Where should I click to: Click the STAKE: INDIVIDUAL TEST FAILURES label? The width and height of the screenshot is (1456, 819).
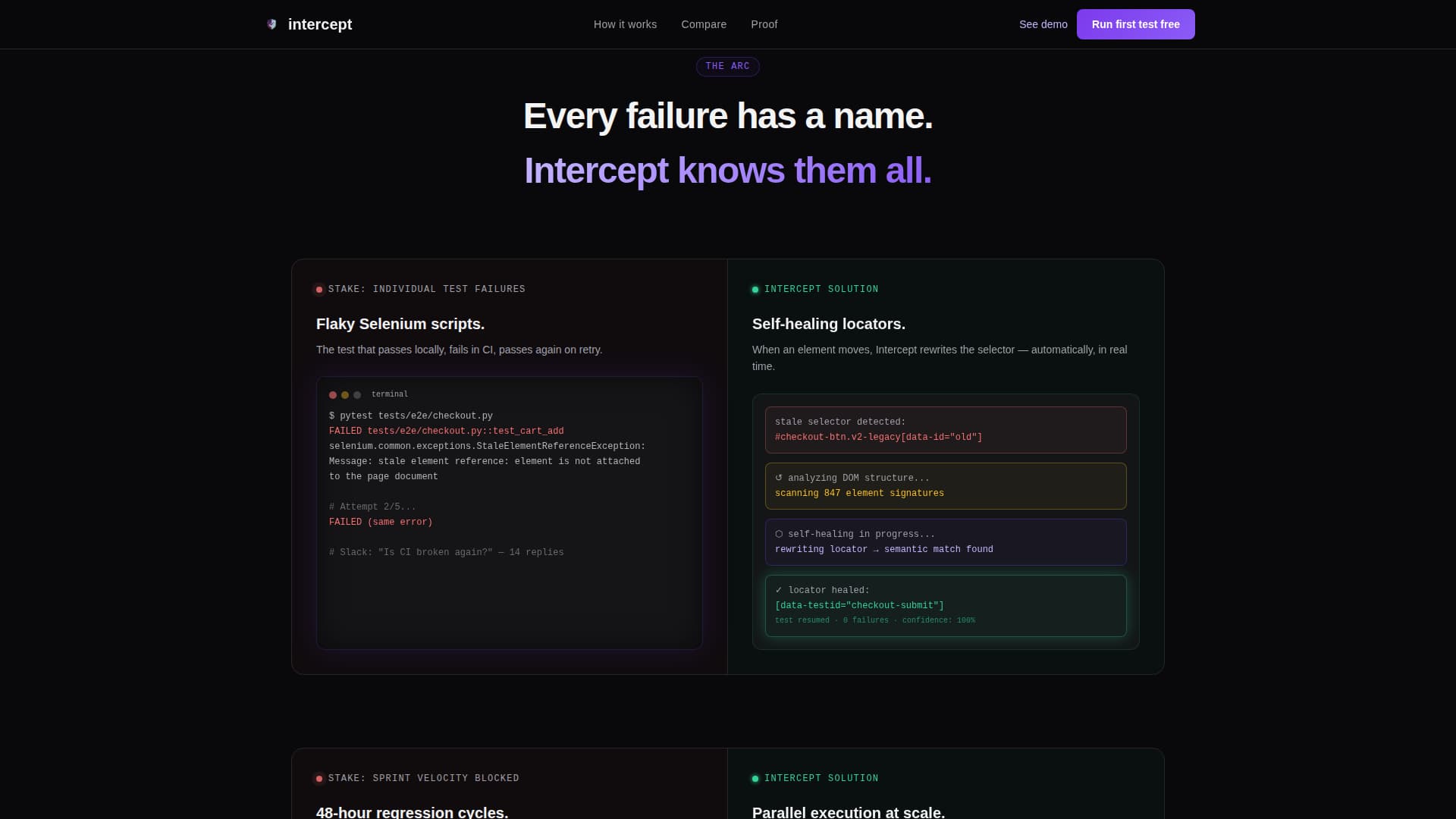(427, 289)
